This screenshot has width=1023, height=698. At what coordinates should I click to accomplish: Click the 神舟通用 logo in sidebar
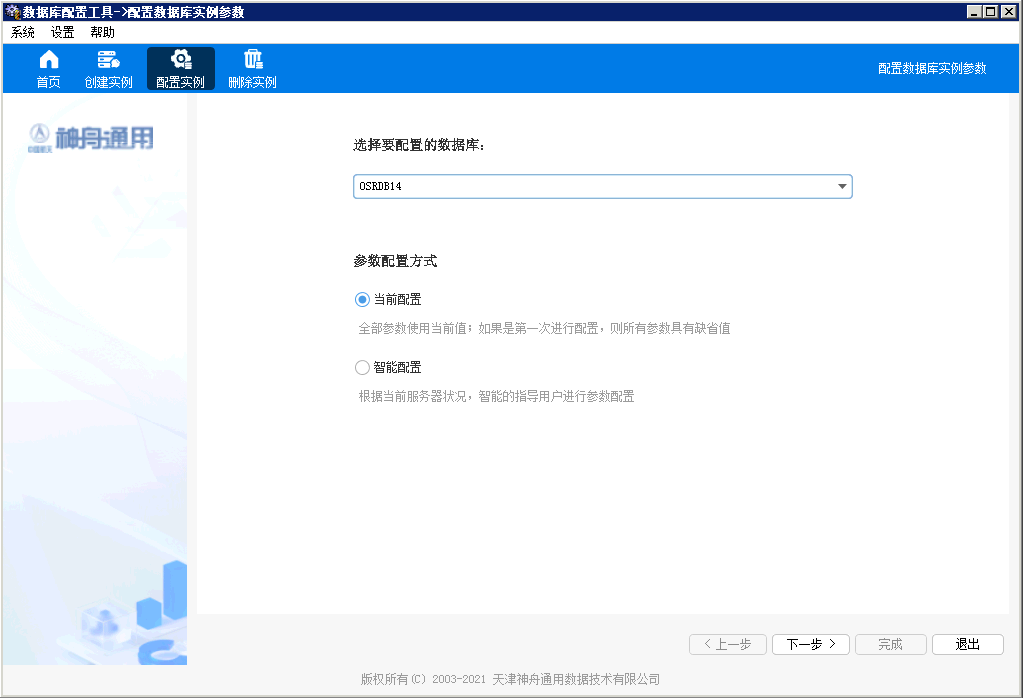point(92,138)
